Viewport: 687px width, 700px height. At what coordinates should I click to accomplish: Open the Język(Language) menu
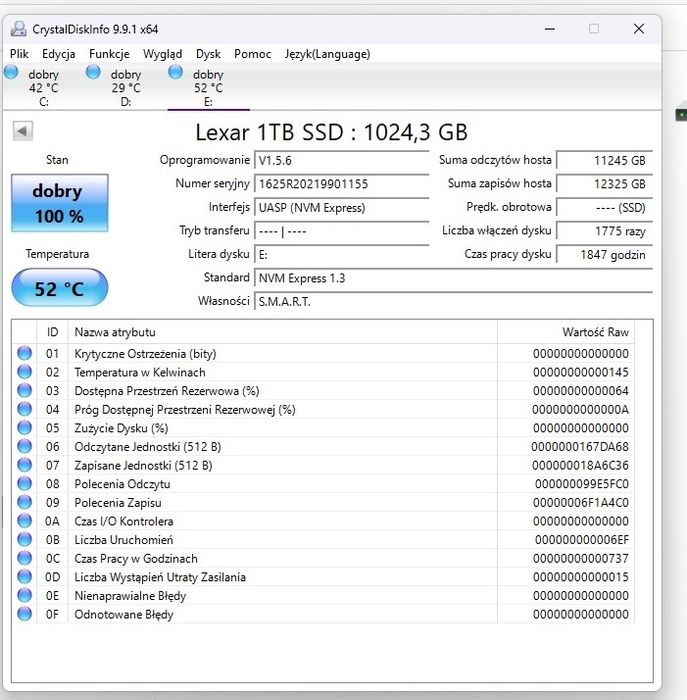coord(328,54)
